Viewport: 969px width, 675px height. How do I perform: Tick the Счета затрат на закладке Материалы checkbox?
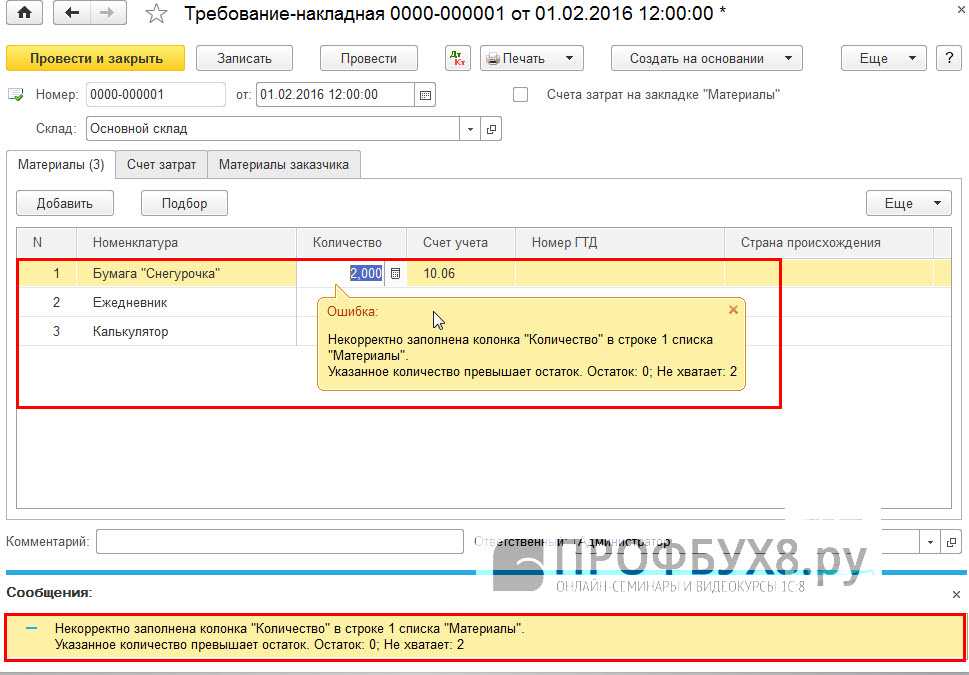(521, 95)
